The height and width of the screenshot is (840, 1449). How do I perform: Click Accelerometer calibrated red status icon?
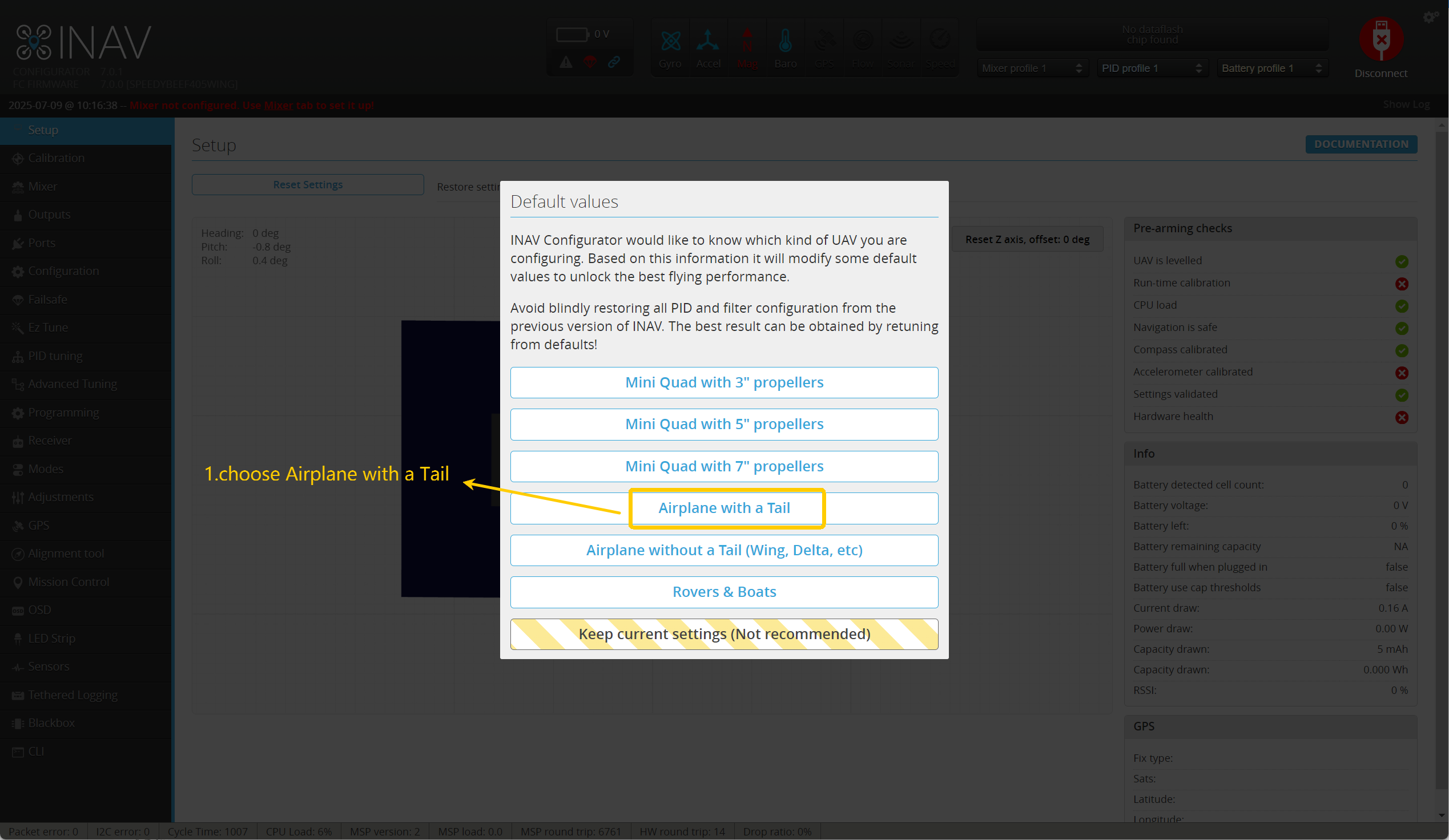[1401, 373]
